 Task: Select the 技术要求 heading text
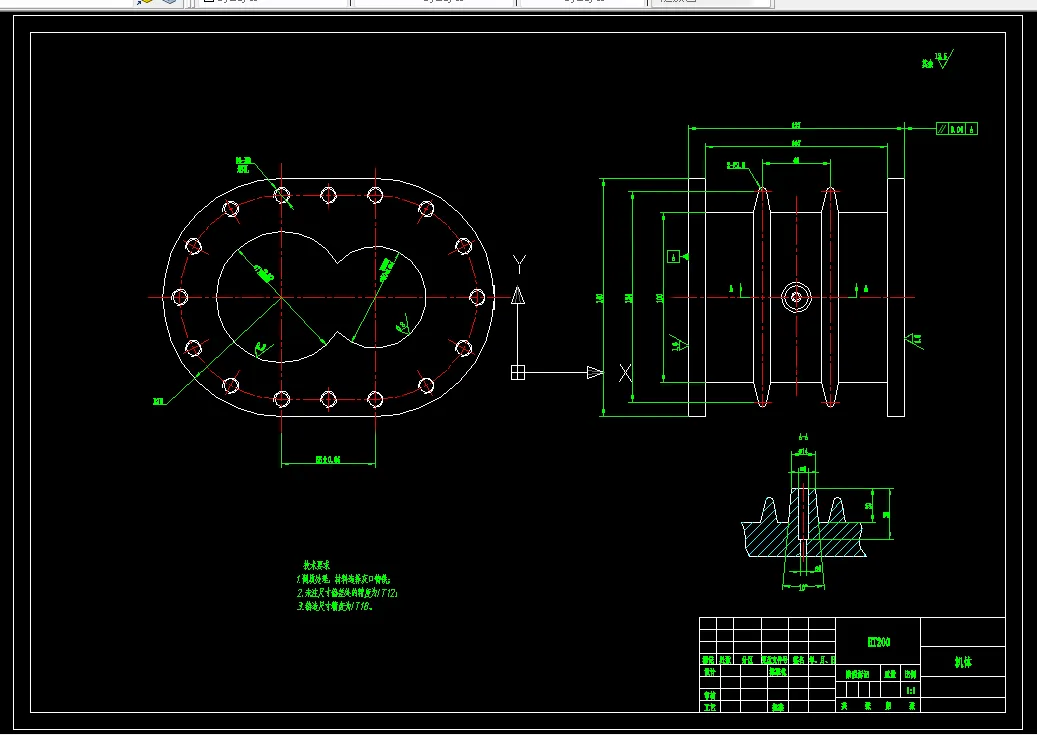tap(316, 565)
